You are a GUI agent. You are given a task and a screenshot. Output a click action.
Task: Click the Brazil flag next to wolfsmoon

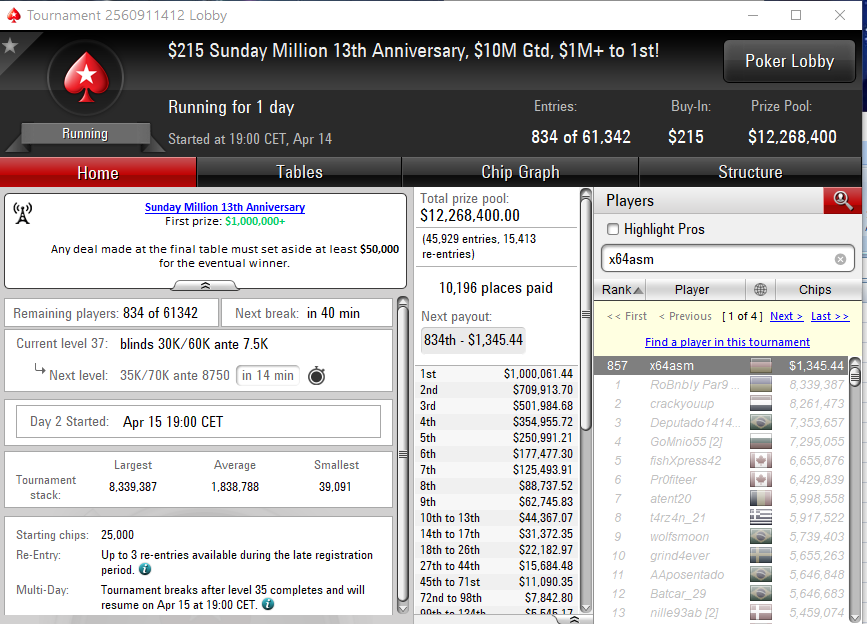pos(761,537)
